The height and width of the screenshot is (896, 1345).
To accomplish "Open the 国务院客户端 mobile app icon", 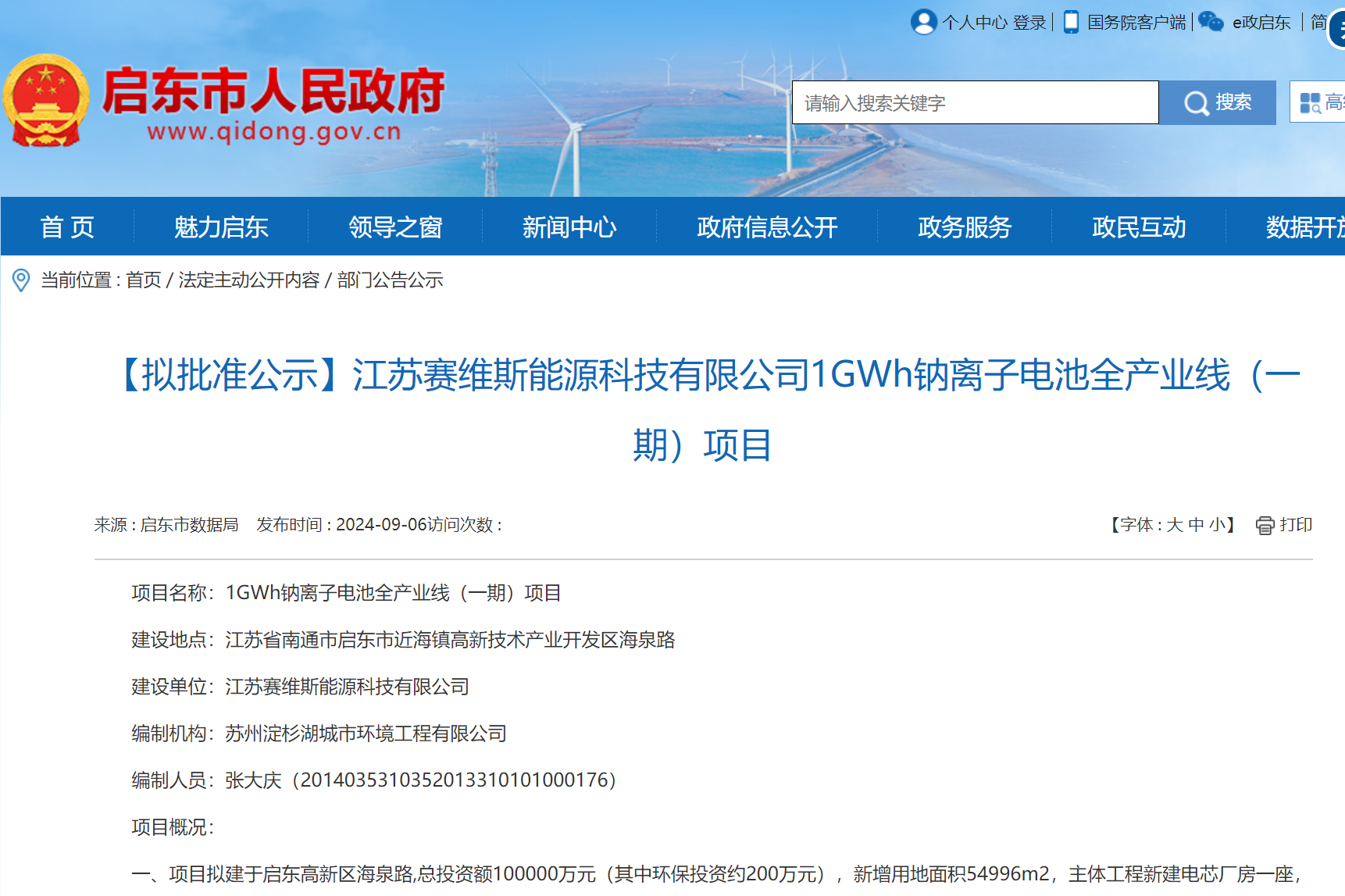I will tap(1071, 22).
